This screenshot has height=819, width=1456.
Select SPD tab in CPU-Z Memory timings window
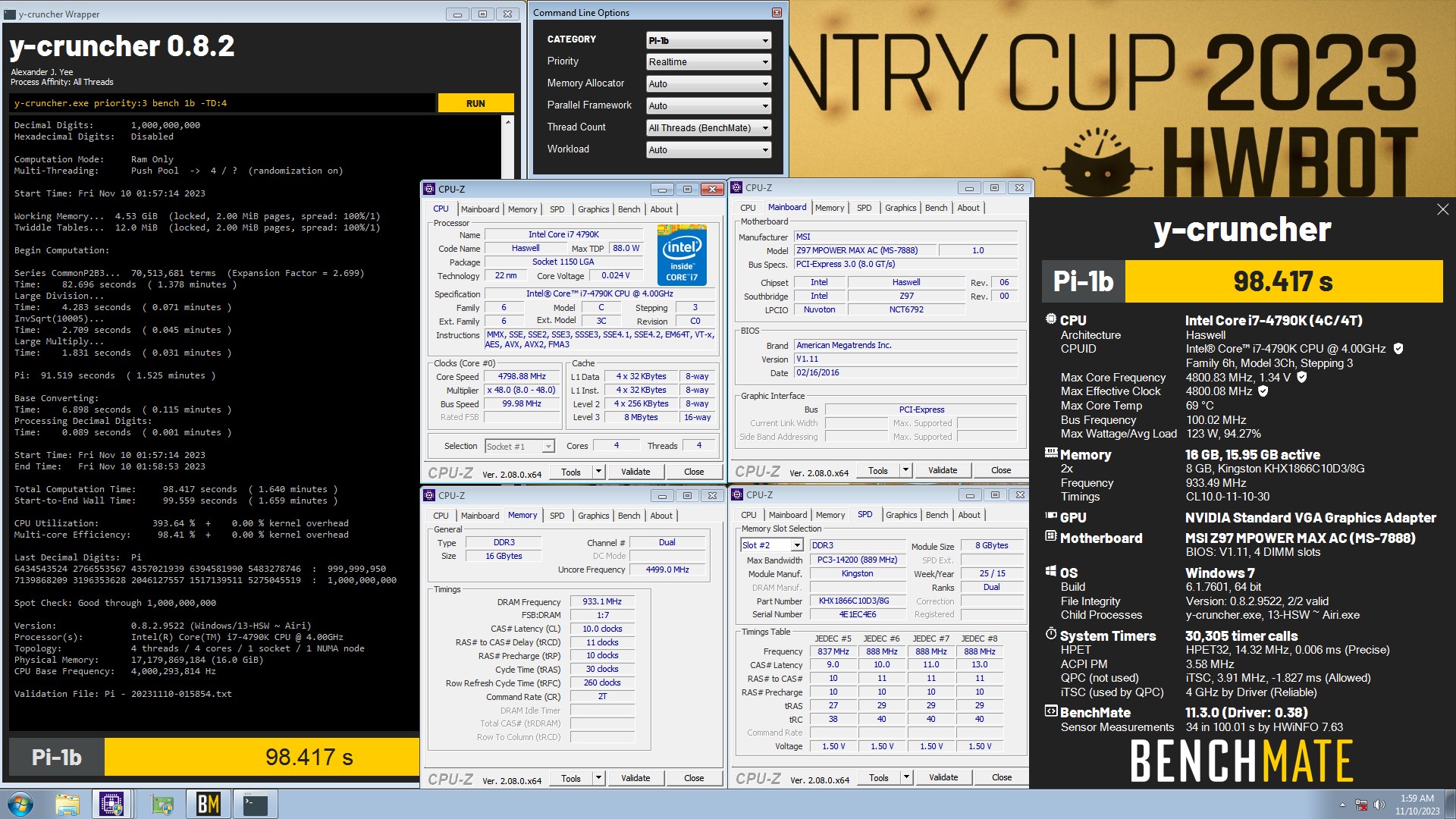tap(557, 516)
